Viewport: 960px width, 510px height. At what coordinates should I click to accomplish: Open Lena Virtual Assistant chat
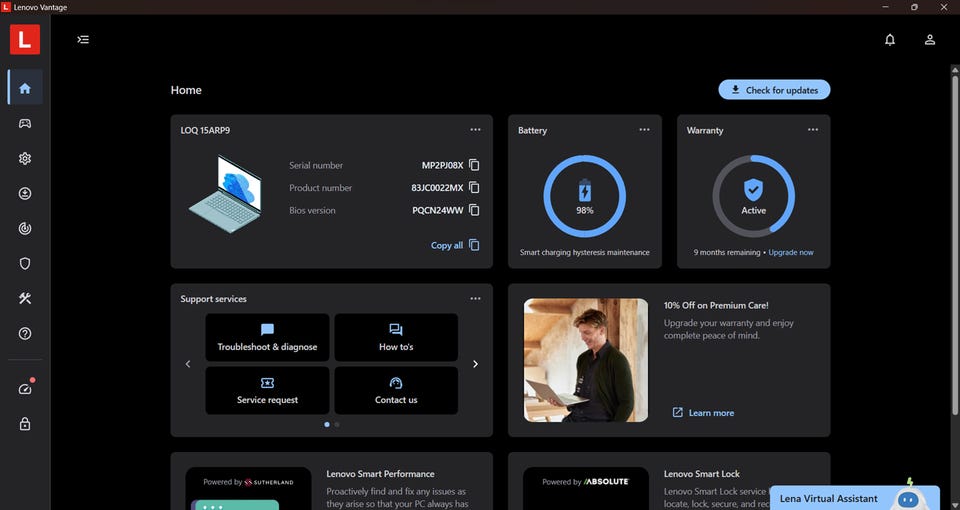829,498
